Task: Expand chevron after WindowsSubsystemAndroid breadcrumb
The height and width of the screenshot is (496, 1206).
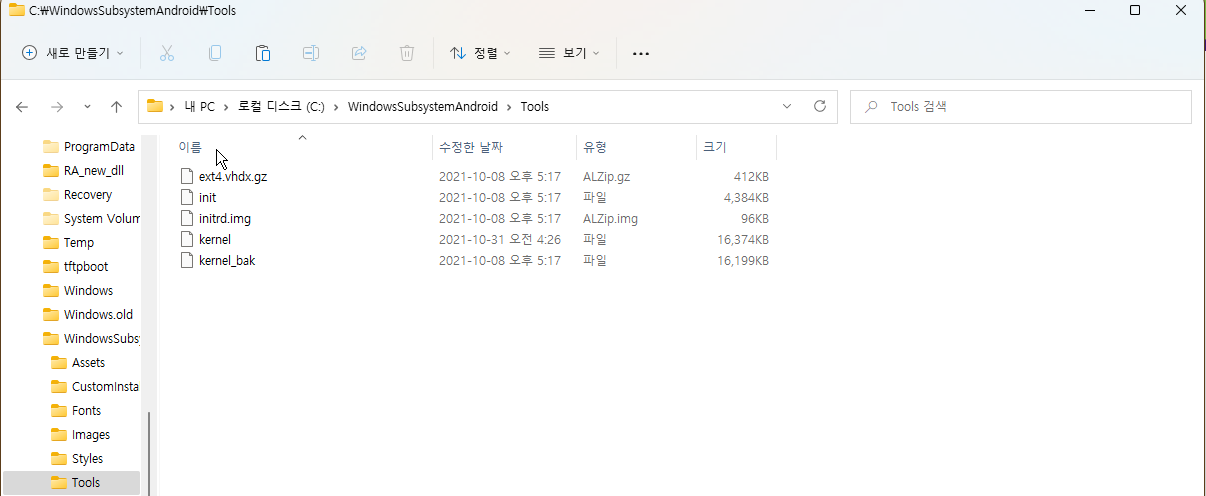Action: pyautogui.click(x=509, y=106)
